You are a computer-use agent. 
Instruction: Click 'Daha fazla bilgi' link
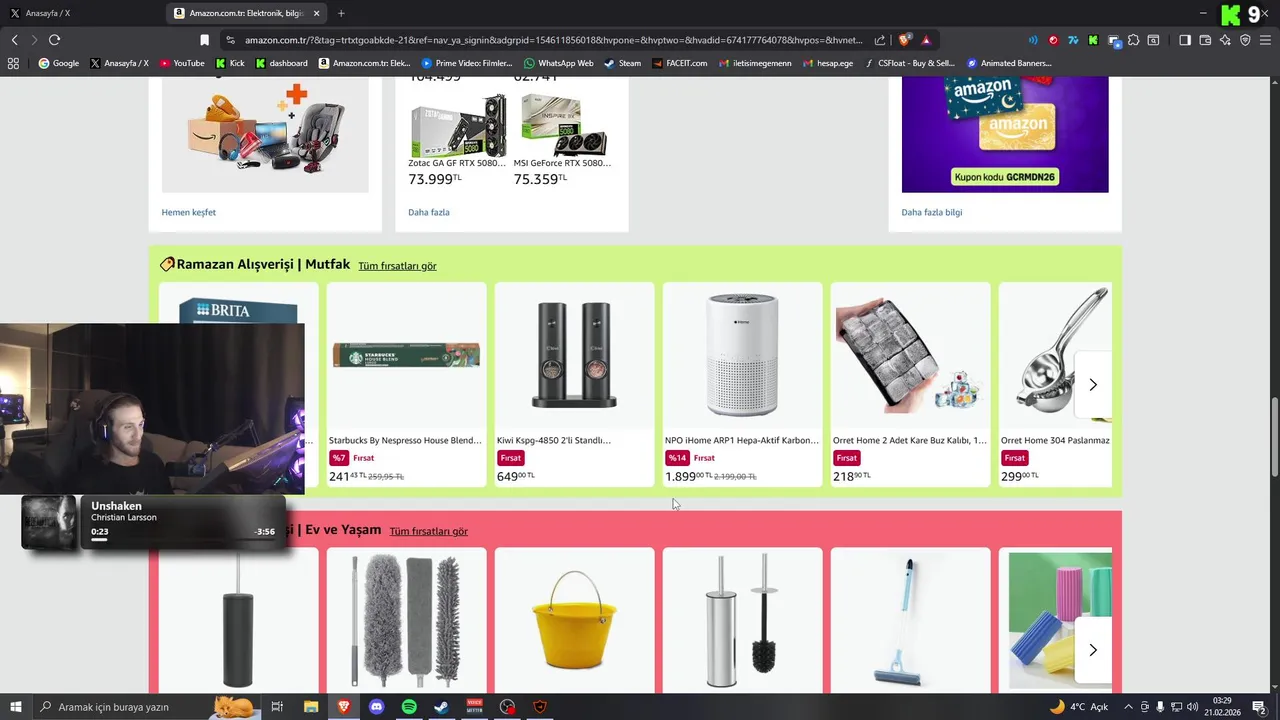pos(931,212)
